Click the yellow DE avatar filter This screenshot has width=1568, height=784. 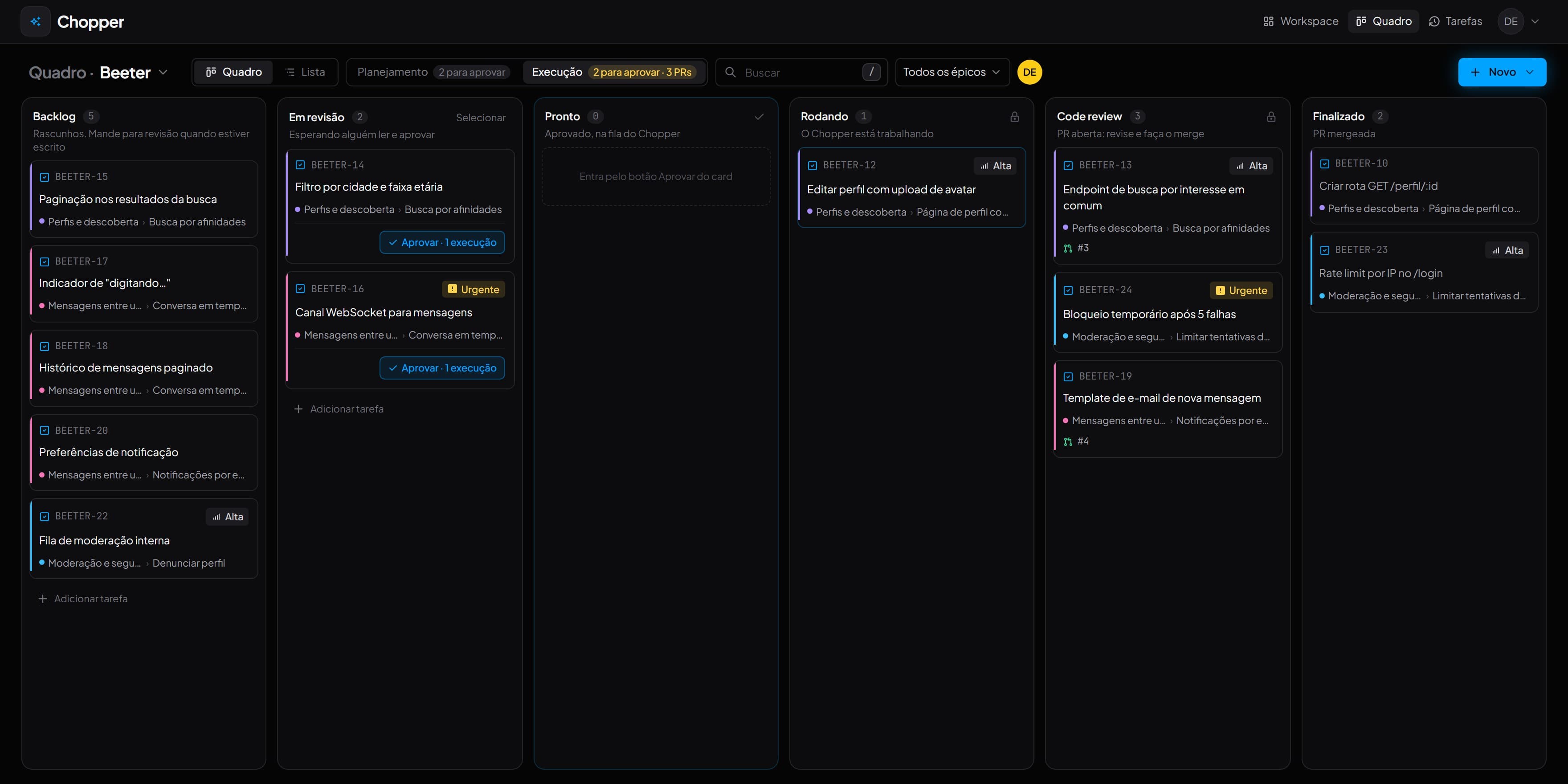[1029, 72]
